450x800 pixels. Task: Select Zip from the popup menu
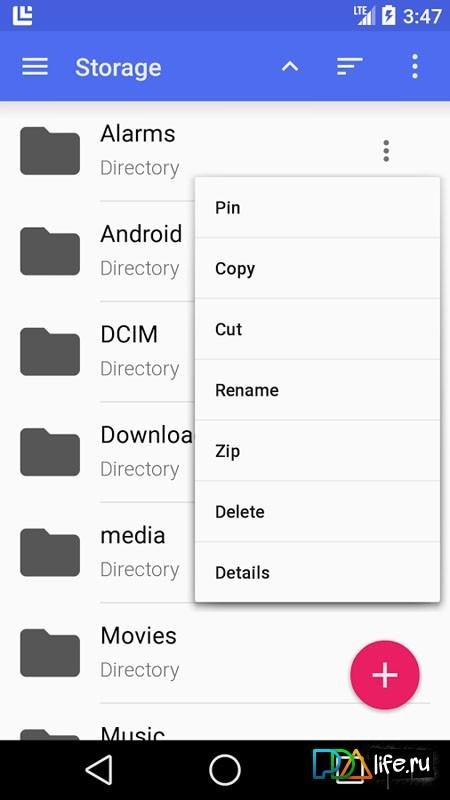[x=317, y=451]
